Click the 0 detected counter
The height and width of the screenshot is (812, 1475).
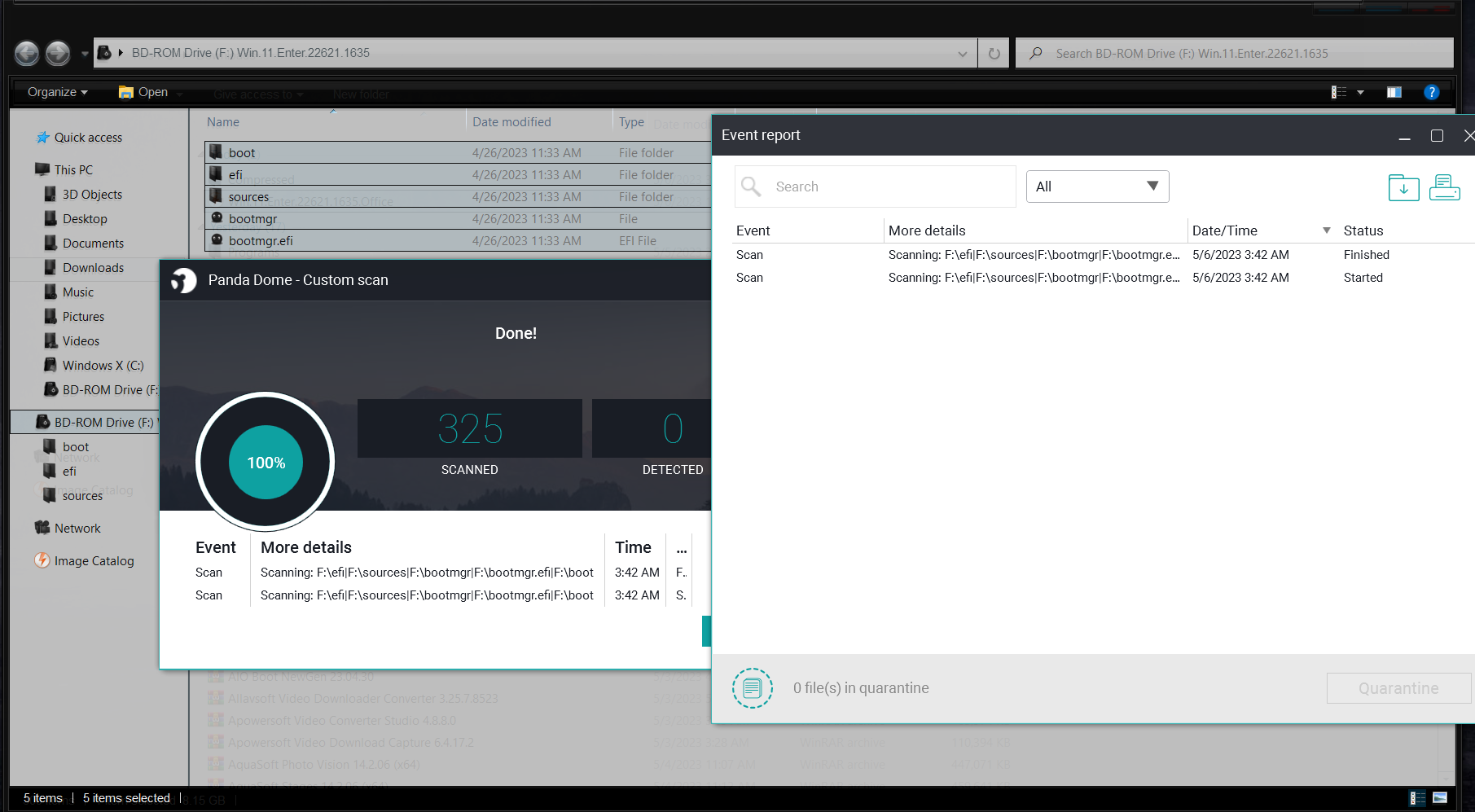coord(673,428)
